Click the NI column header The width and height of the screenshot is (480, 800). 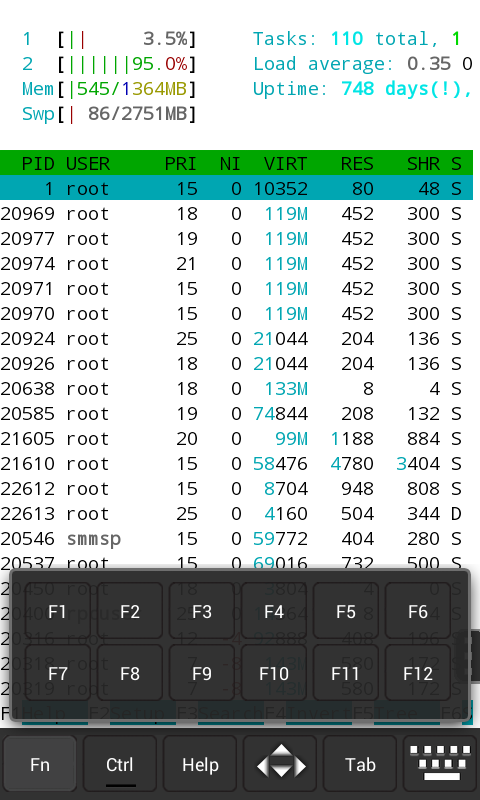click(x=230, y=163)
